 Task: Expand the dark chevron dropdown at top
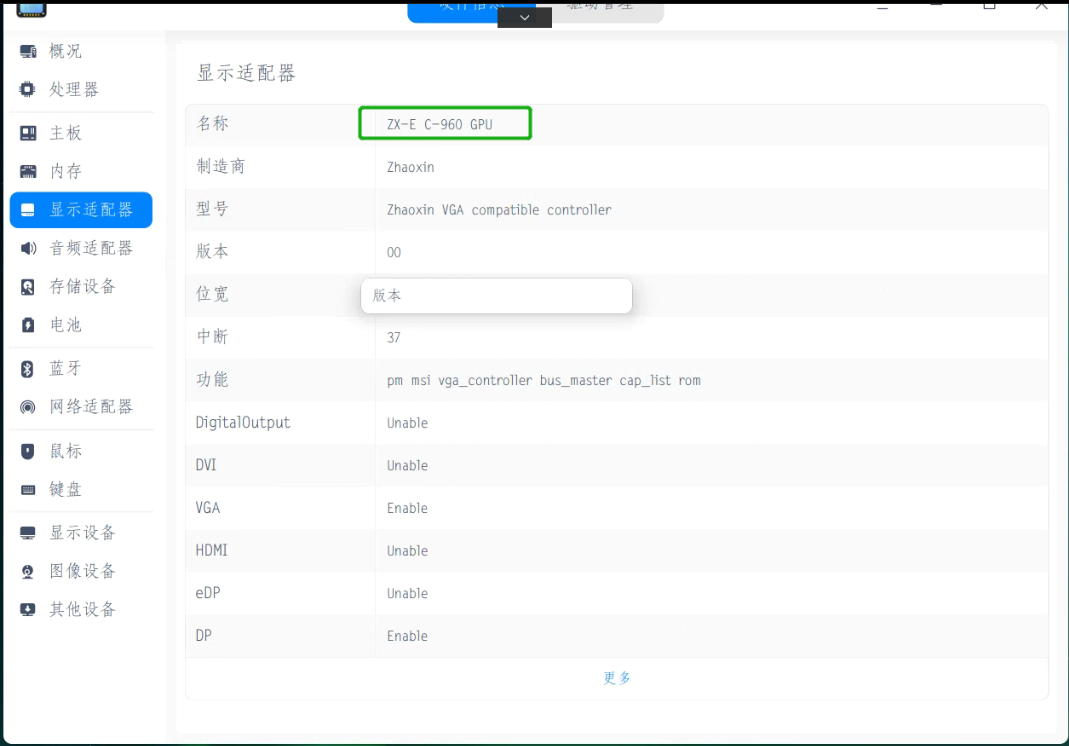(524, 17)
